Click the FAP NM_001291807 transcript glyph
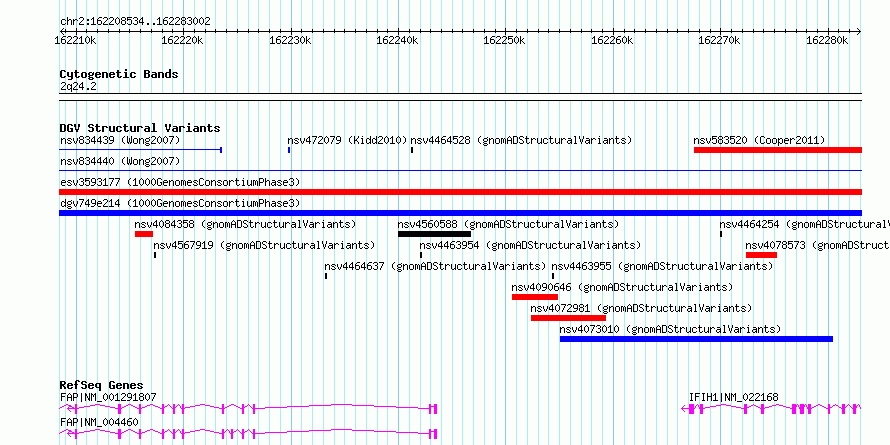This screenshot has width=890, height=445. (x=248, y=409)
